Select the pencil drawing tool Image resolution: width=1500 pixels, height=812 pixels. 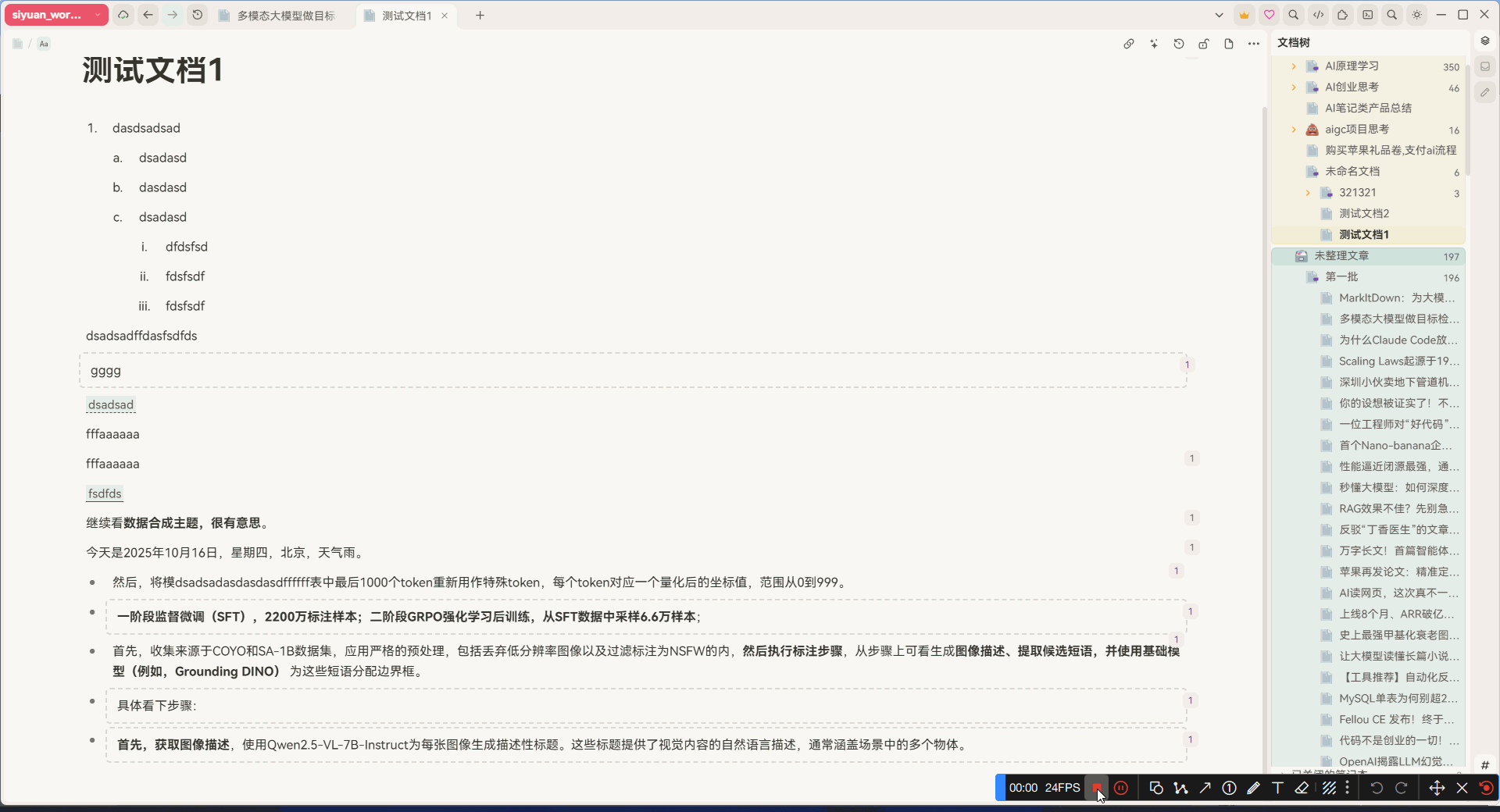1253,788
